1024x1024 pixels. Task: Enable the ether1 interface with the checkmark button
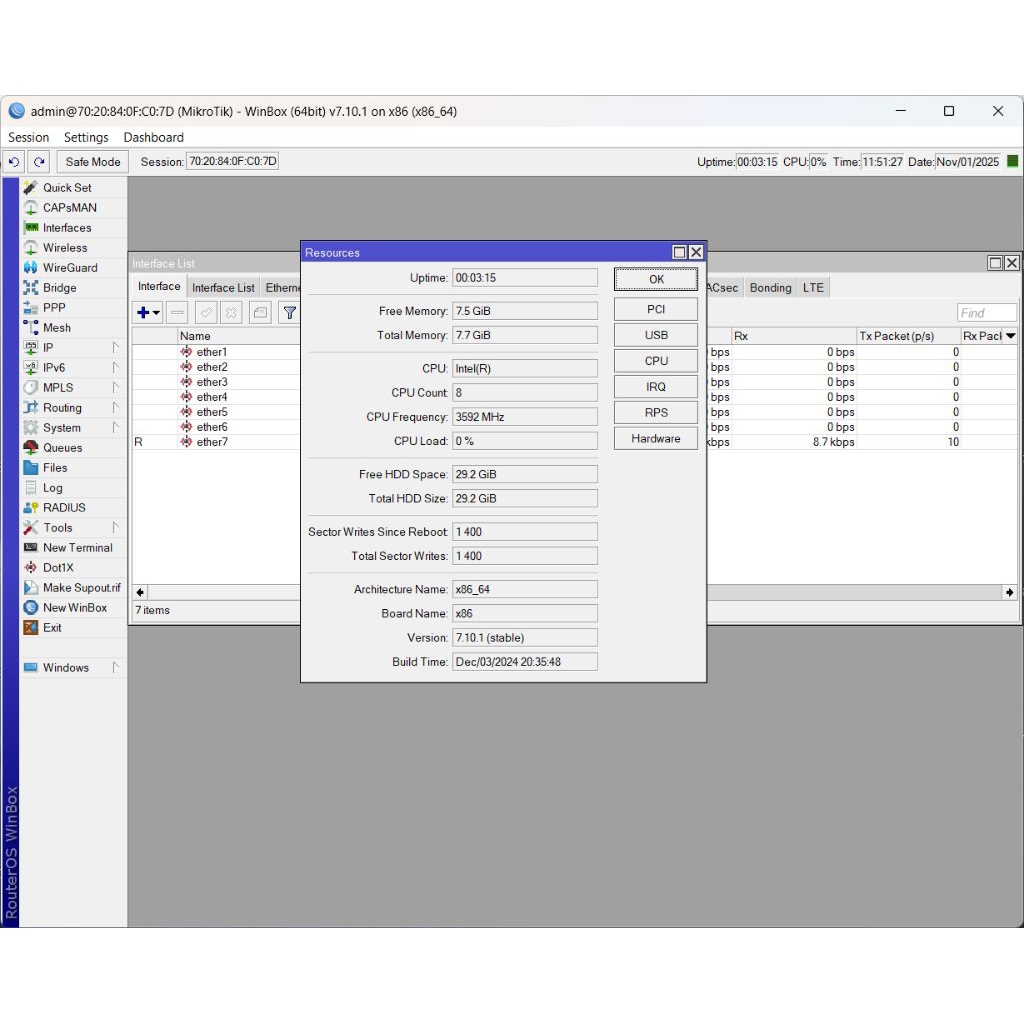(x=205, y=312)
